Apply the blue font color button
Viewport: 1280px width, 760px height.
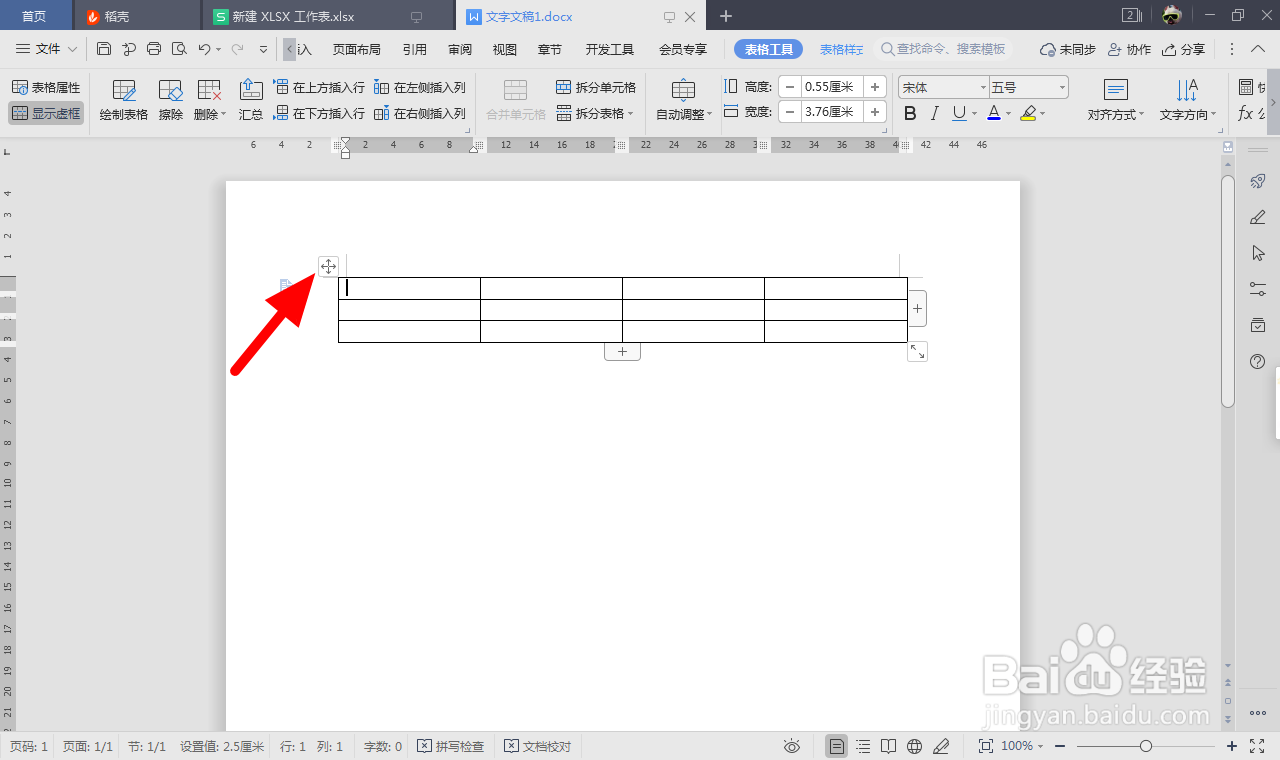click(994, 114)
